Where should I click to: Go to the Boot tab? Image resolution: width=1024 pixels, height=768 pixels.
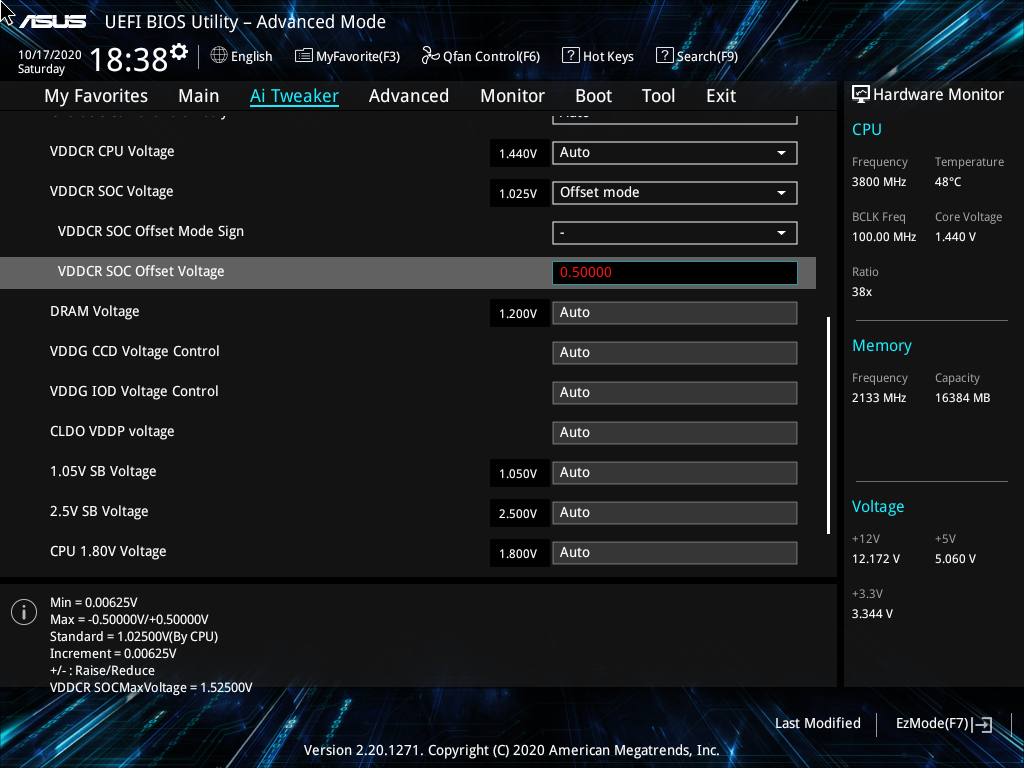click(594, 96)
